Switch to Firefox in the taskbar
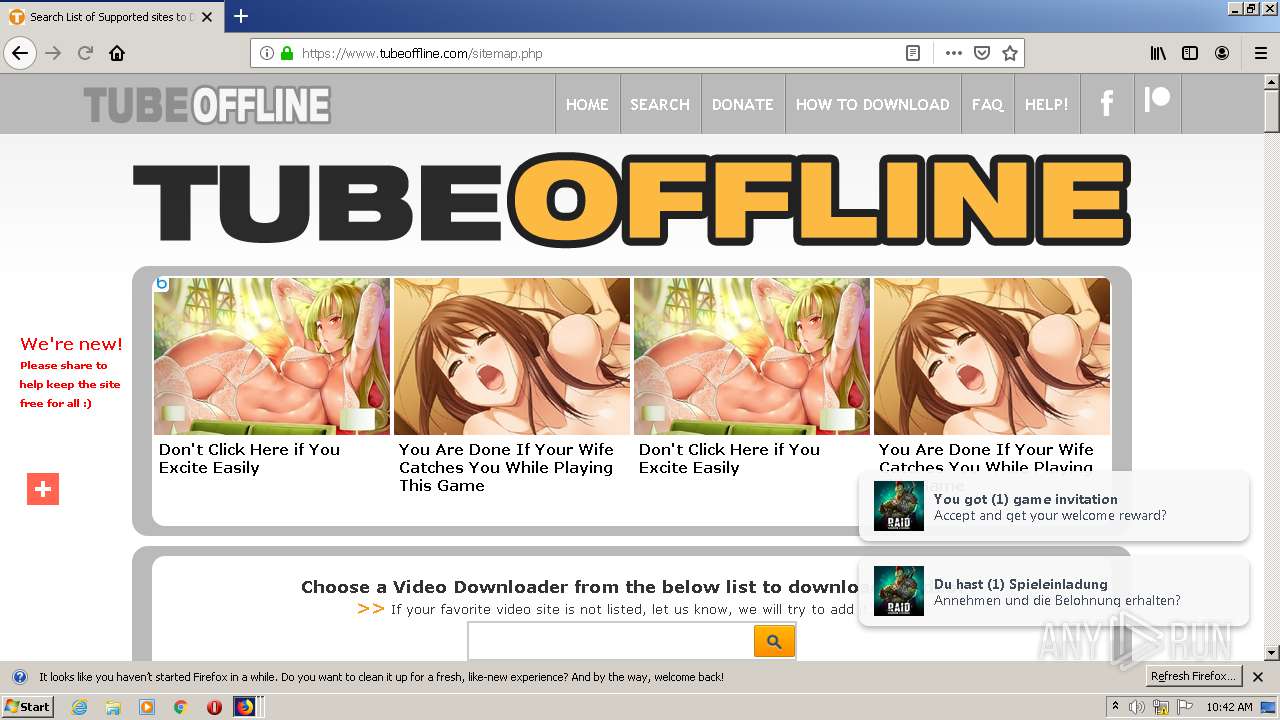 click(245, 707)
